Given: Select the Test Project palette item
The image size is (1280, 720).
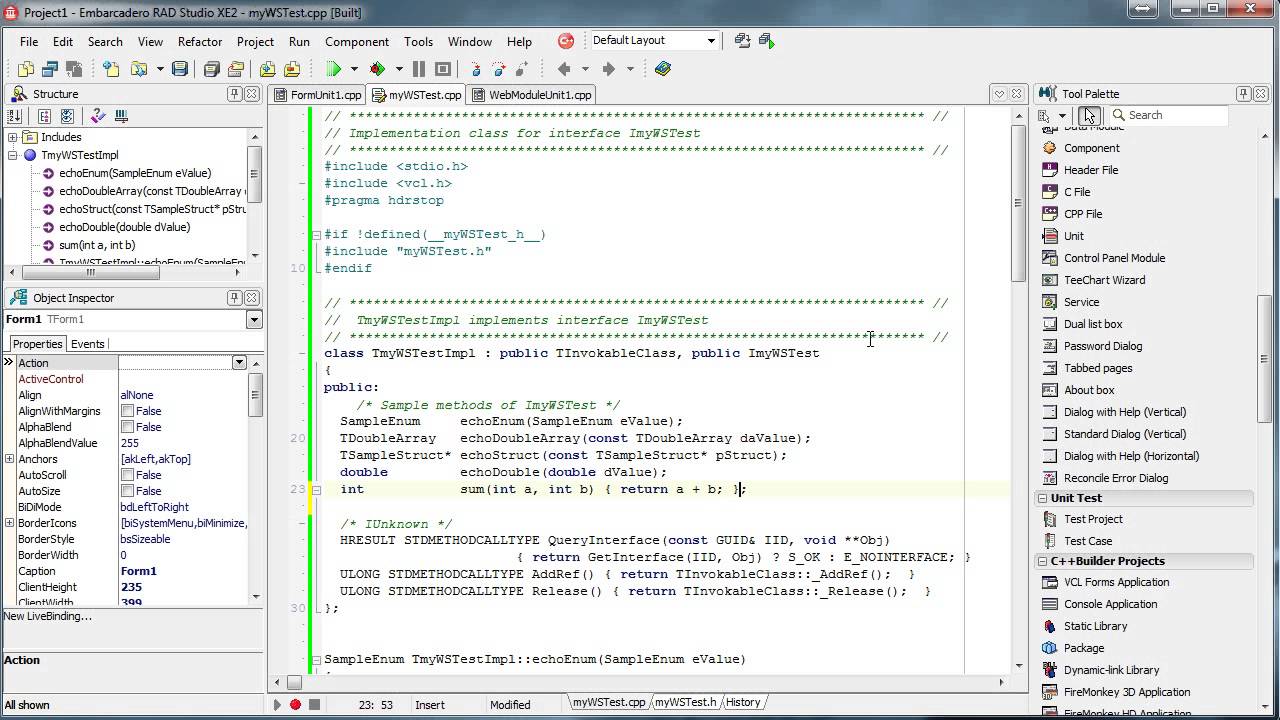Looking at the screenshot, I should click(1093, 519).
